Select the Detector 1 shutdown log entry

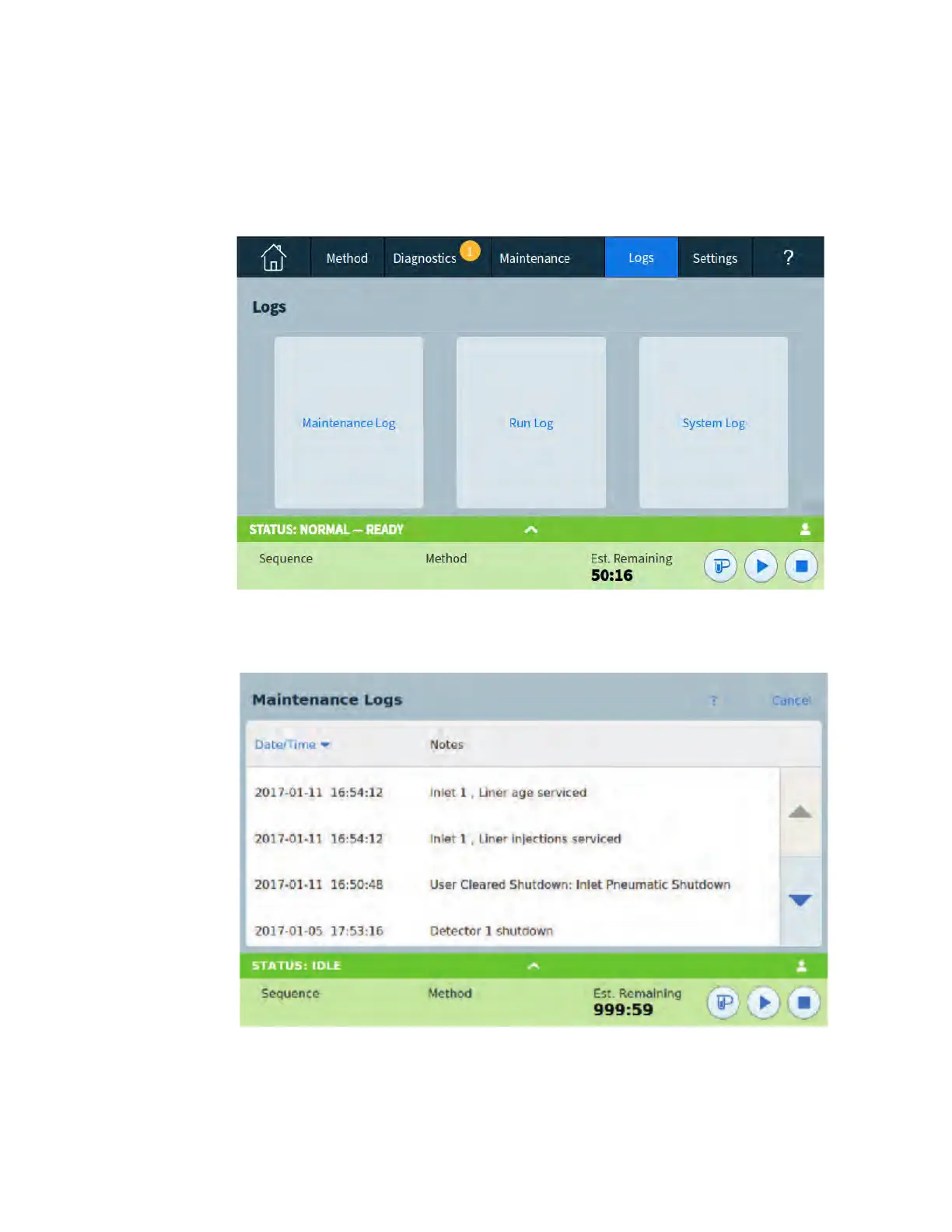(513, 930)
